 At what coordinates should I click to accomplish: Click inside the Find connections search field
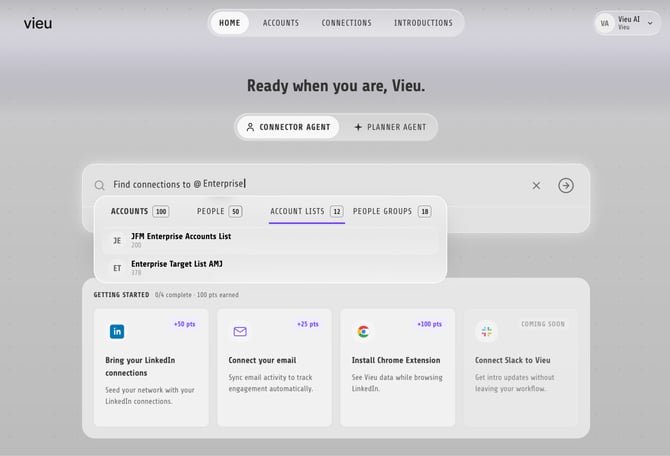click(316, 184)
